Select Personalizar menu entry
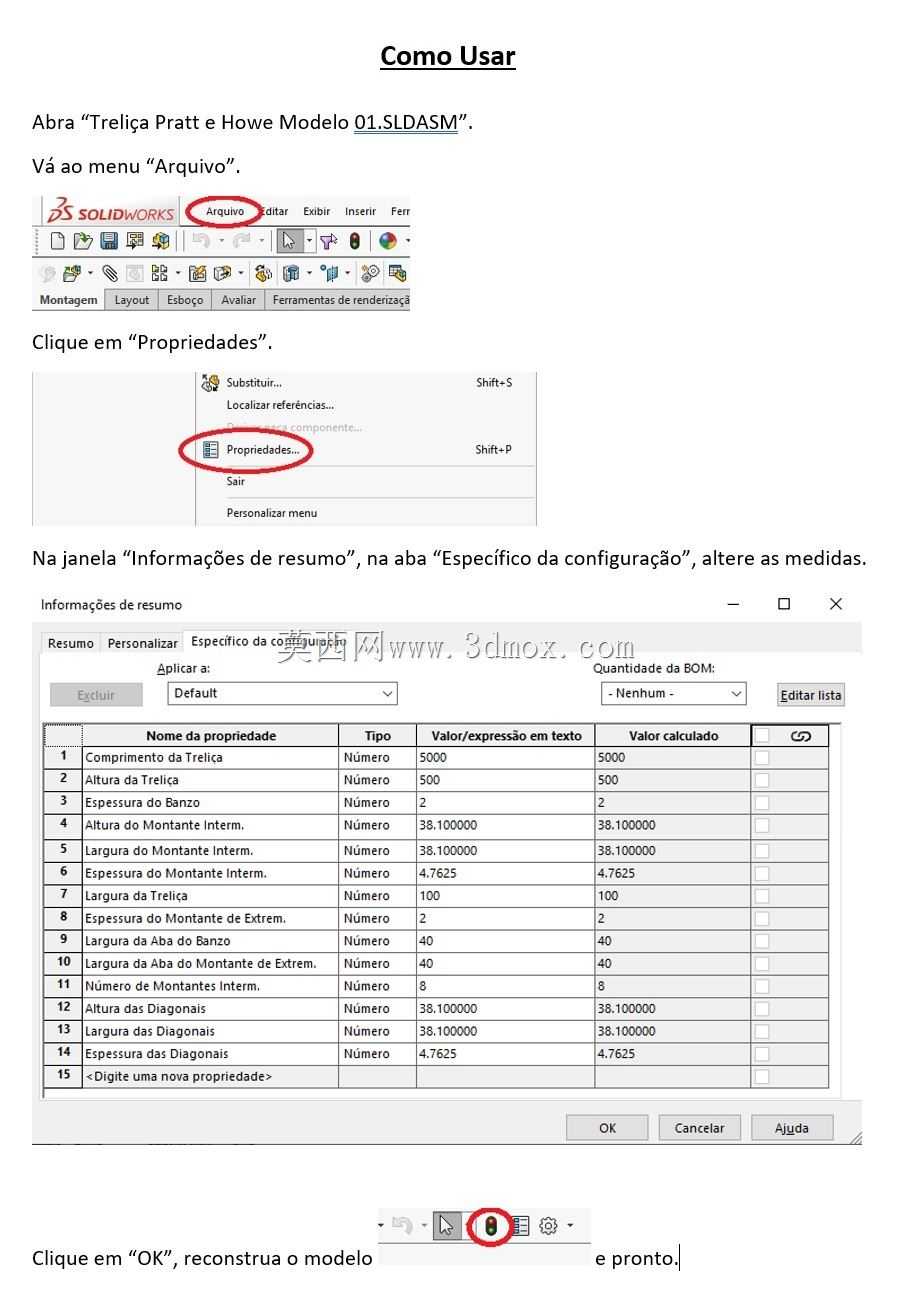The image size is (911, 1295). 271,513
